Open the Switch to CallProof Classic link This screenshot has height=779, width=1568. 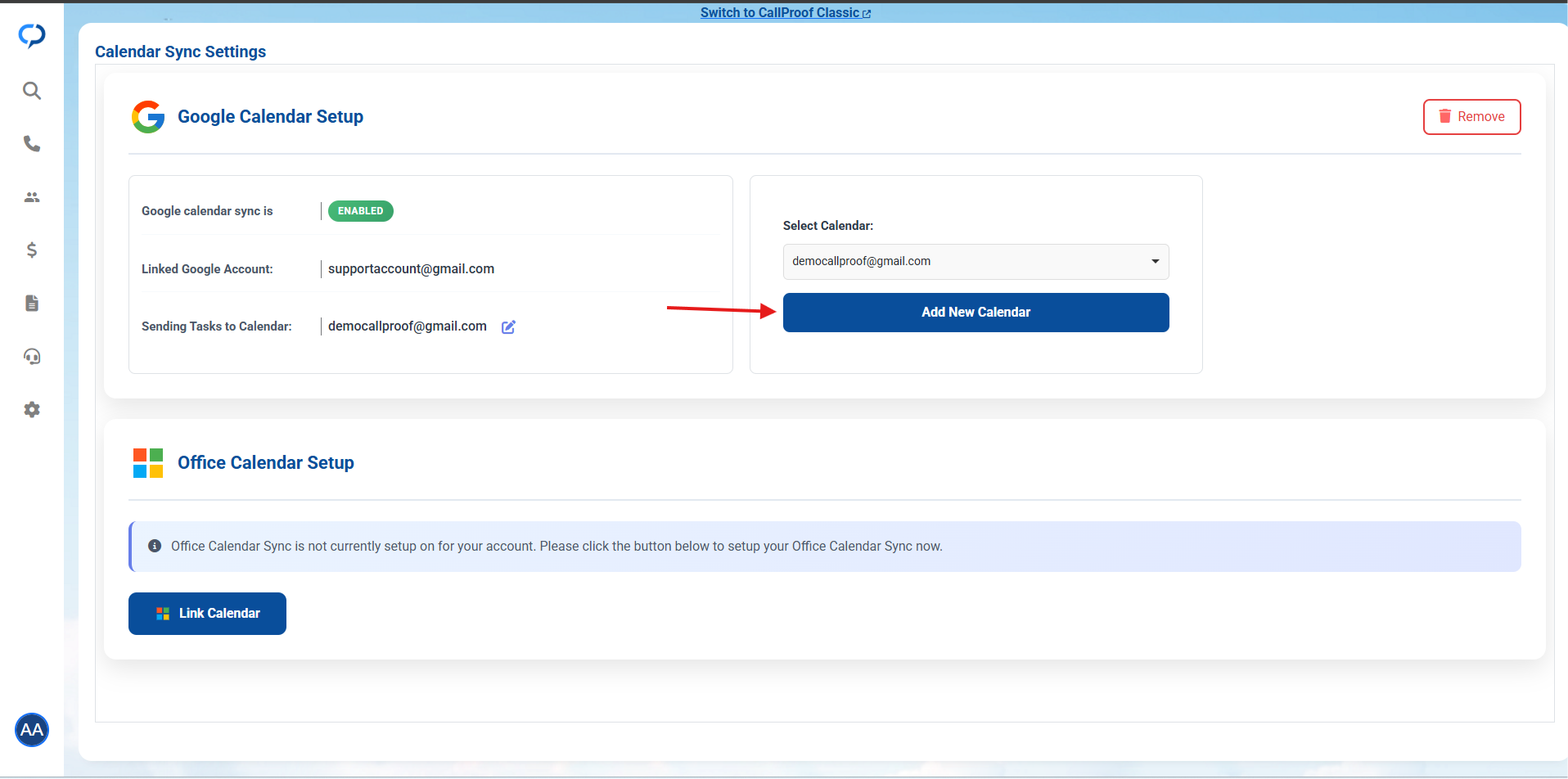[786, 13]
